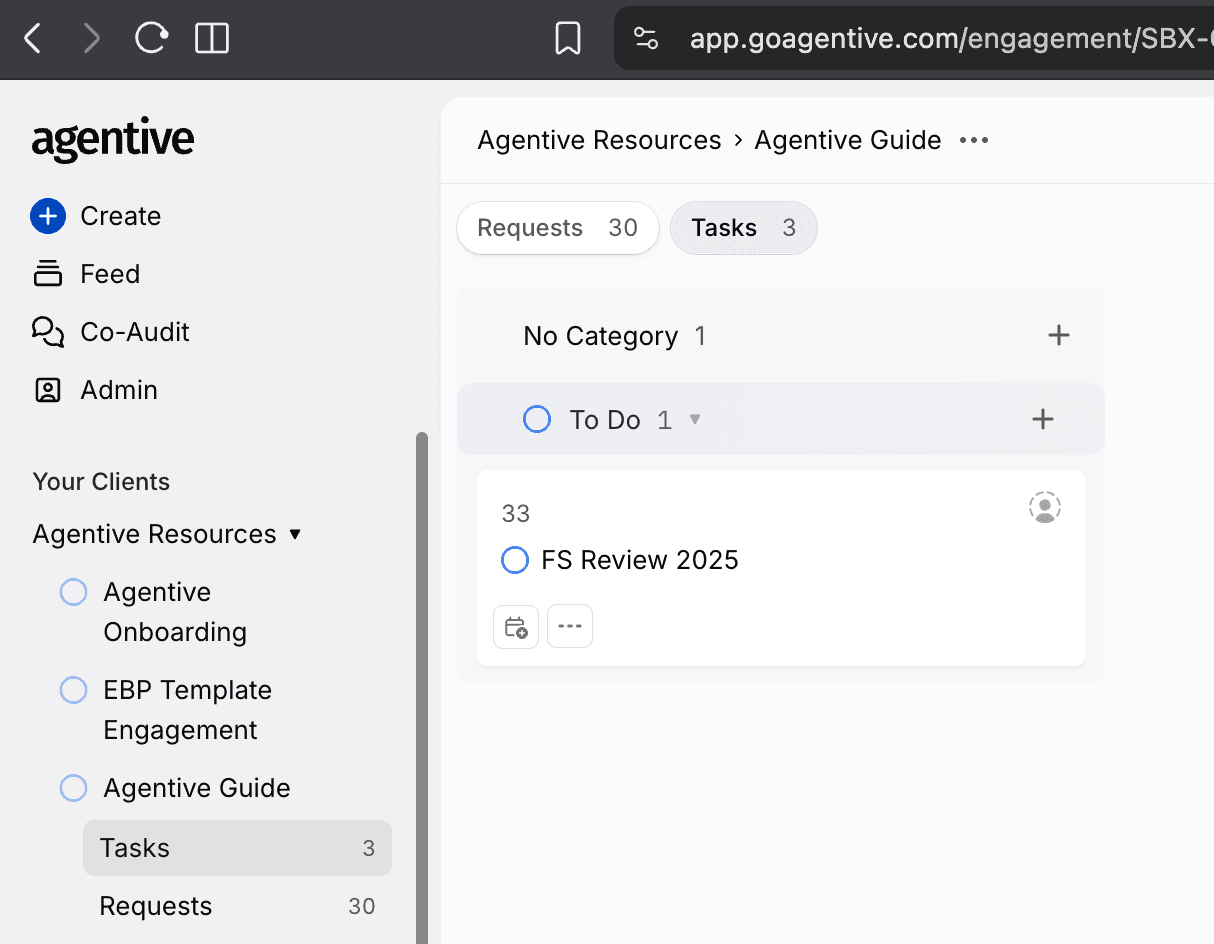Screen dimensions: 1214x944
Task: Click the circle beside sidebar Agentive Guide
Action: pos(74,788)
